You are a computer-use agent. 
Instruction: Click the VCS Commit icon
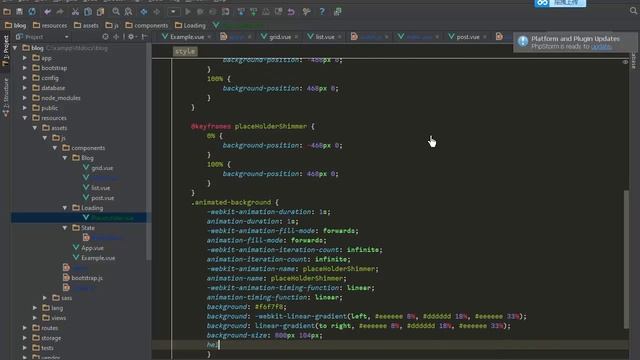click(x=253, y=12)
